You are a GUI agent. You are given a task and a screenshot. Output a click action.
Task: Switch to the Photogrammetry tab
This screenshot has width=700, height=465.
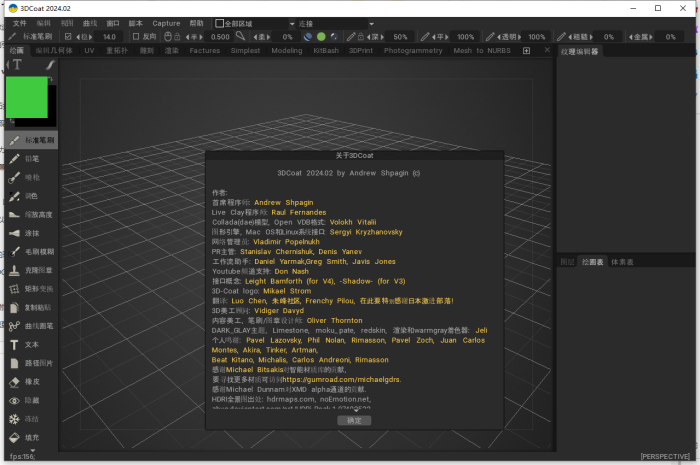pyautogui.click(x=413, y=51)
